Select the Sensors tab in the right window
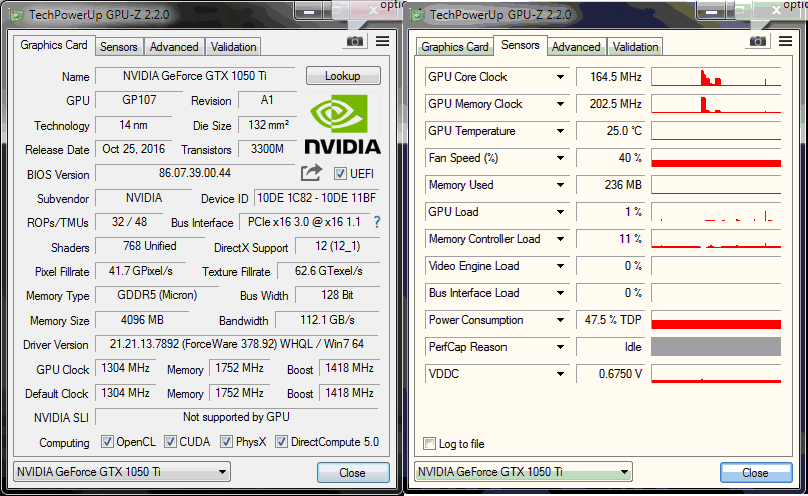The width and height of the screenshot is (808, 496). click(x=520, y=45)
